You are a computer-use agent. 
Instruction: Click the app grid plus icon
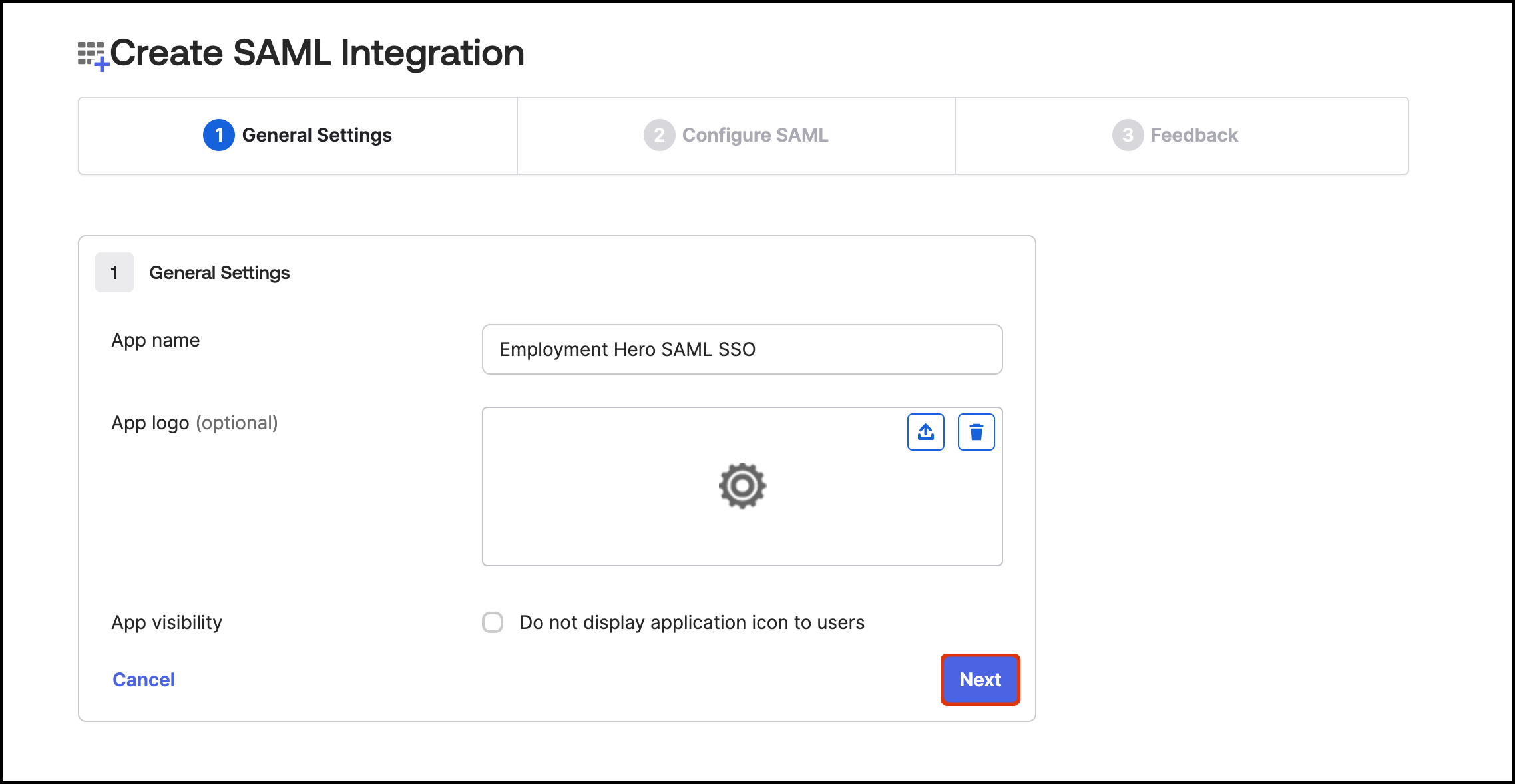pyautogui.click(x=93, y=55)
